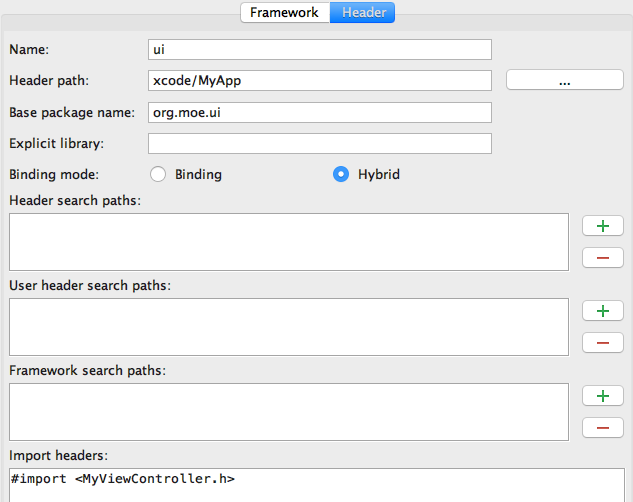Select the Binding mode radio button
The height and width of the screenshot is (502, 633).
(x=158, y=174)
